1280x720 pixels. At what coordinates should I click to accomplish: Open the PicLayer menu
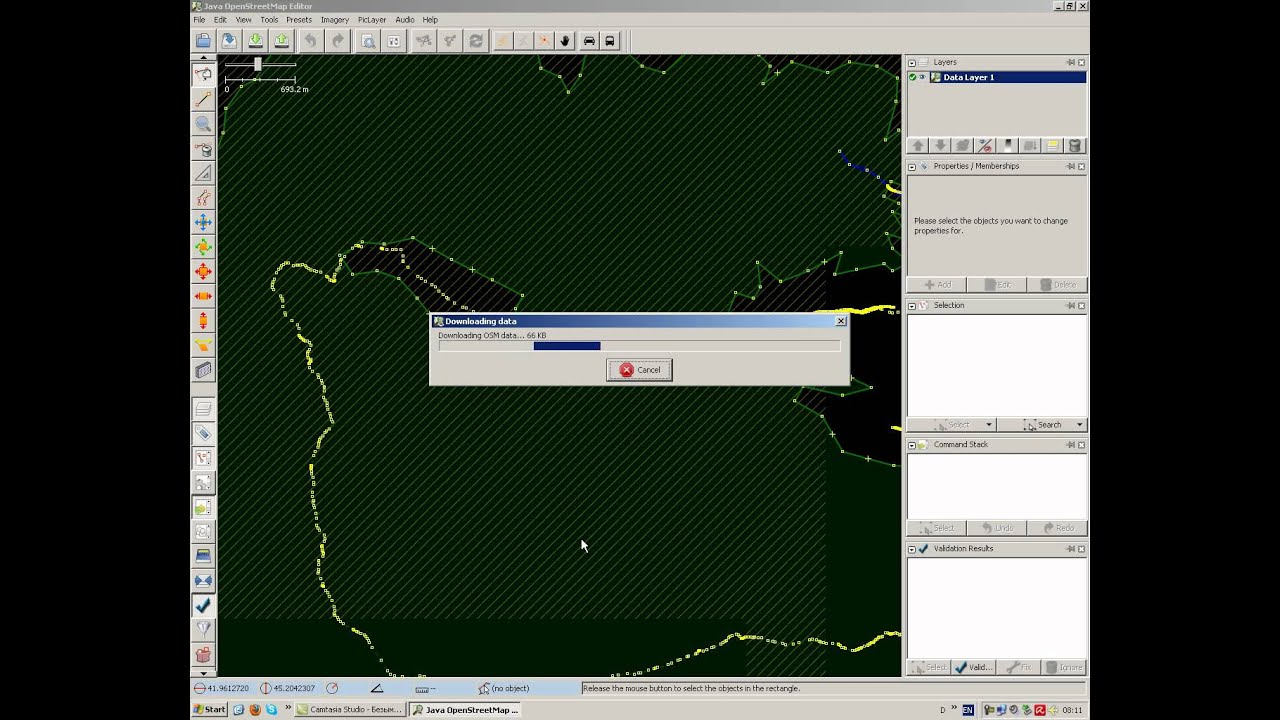click(x=372, y=20)
